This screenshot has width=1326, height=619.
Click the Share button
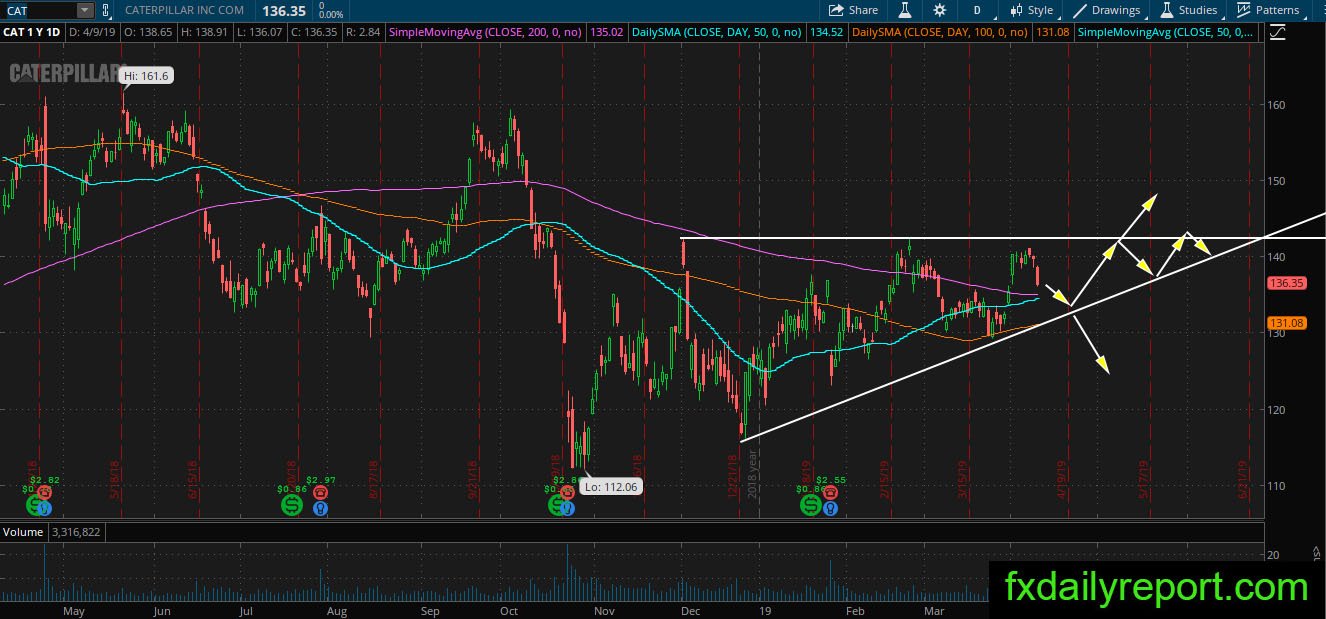[x=853, y=10]
